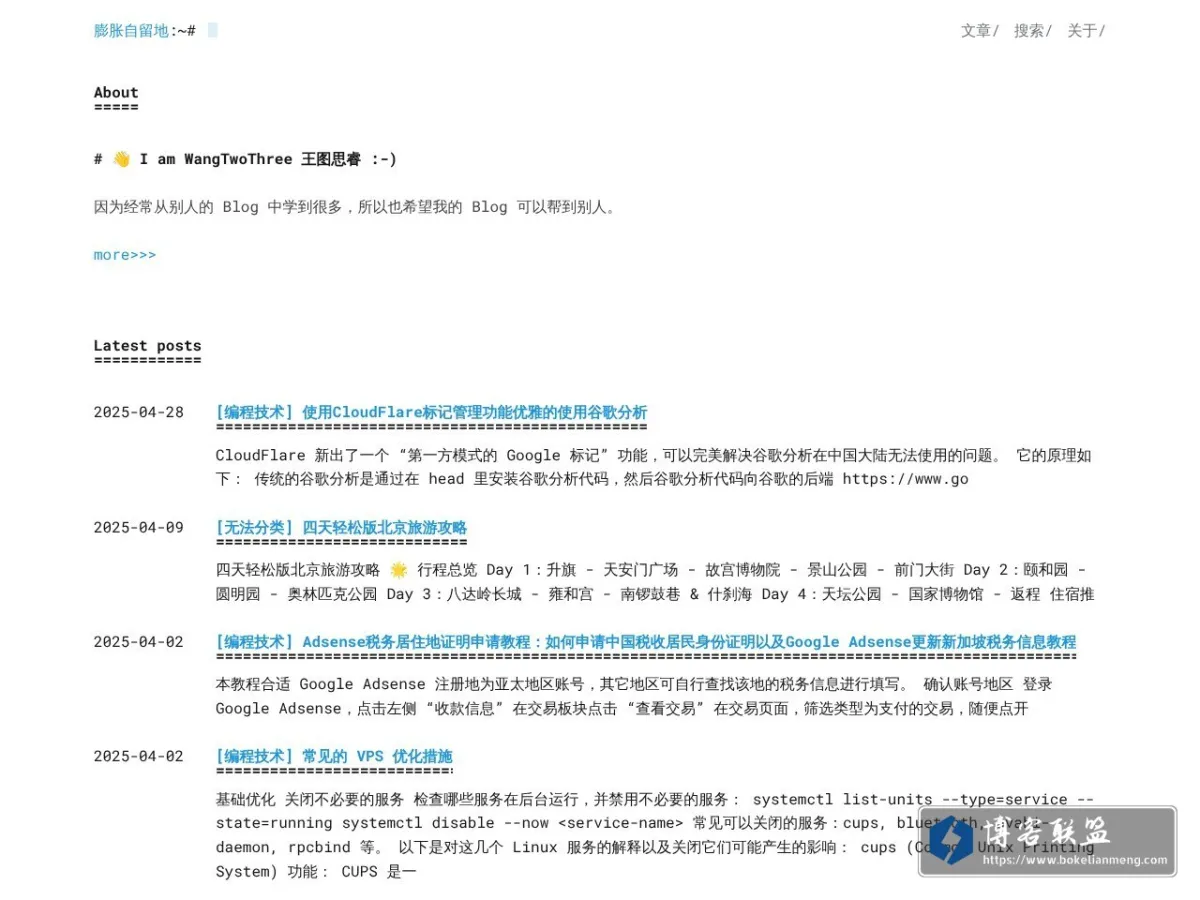Click the more>>> link under About
The height and width of the screenshot is (900, 1200).
pyautogui.click(x=125, y=255)
